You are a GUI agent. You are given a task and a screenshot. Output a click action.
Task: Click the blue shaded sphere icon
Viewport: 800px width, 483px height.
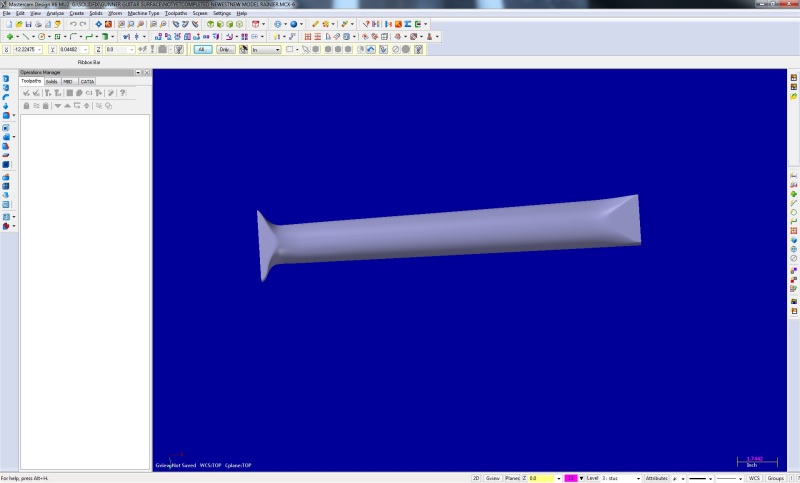point(293,24)
